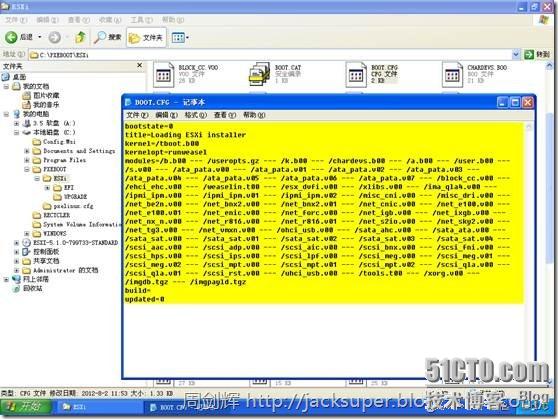This screenshot has width=558, height=419.
Task: Maximize the BOOT.CFG Notepad window
Action: pyautogui.click(x=515, y=103)
